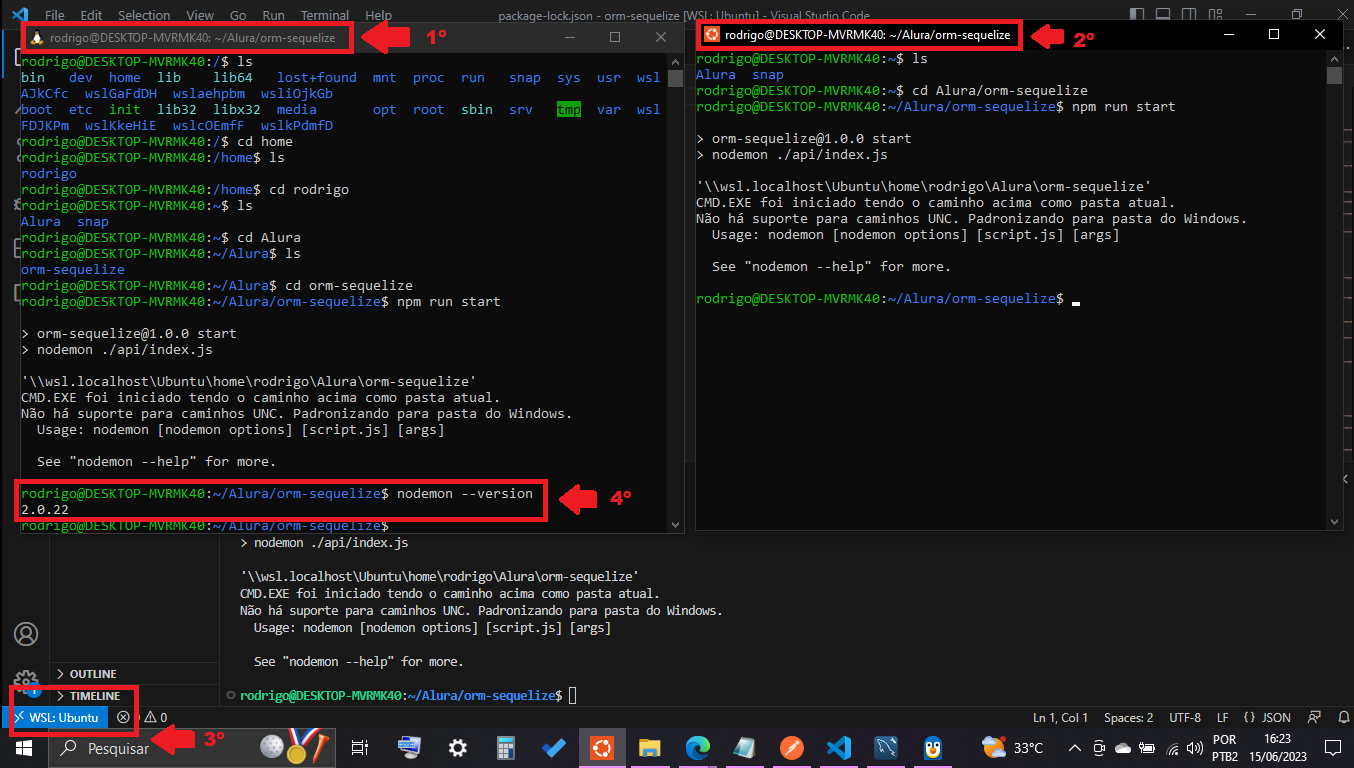Focus the VS Code integrated terminal prompt

click(572, 695)
